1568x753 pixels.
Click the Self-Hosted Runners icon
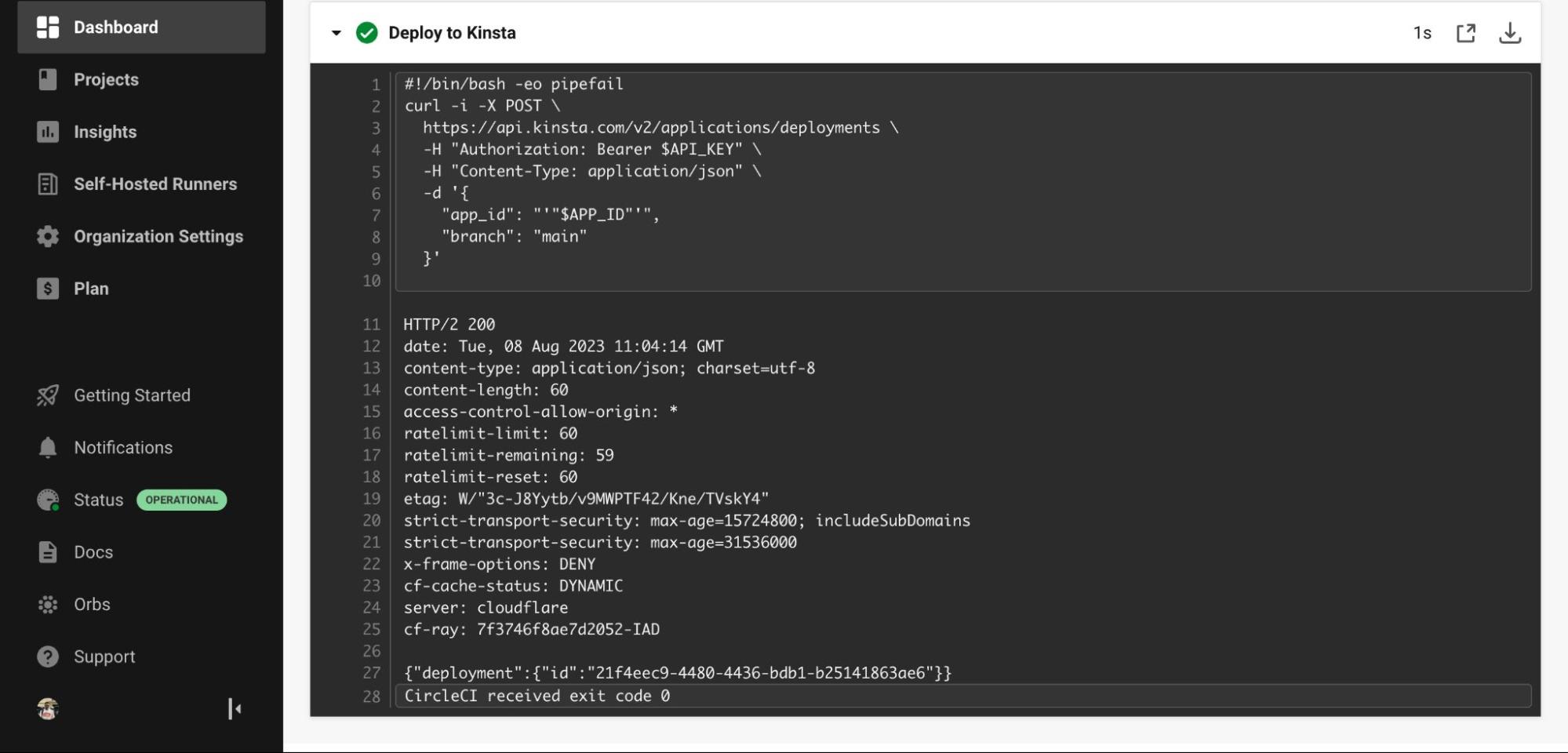point(48,184)
